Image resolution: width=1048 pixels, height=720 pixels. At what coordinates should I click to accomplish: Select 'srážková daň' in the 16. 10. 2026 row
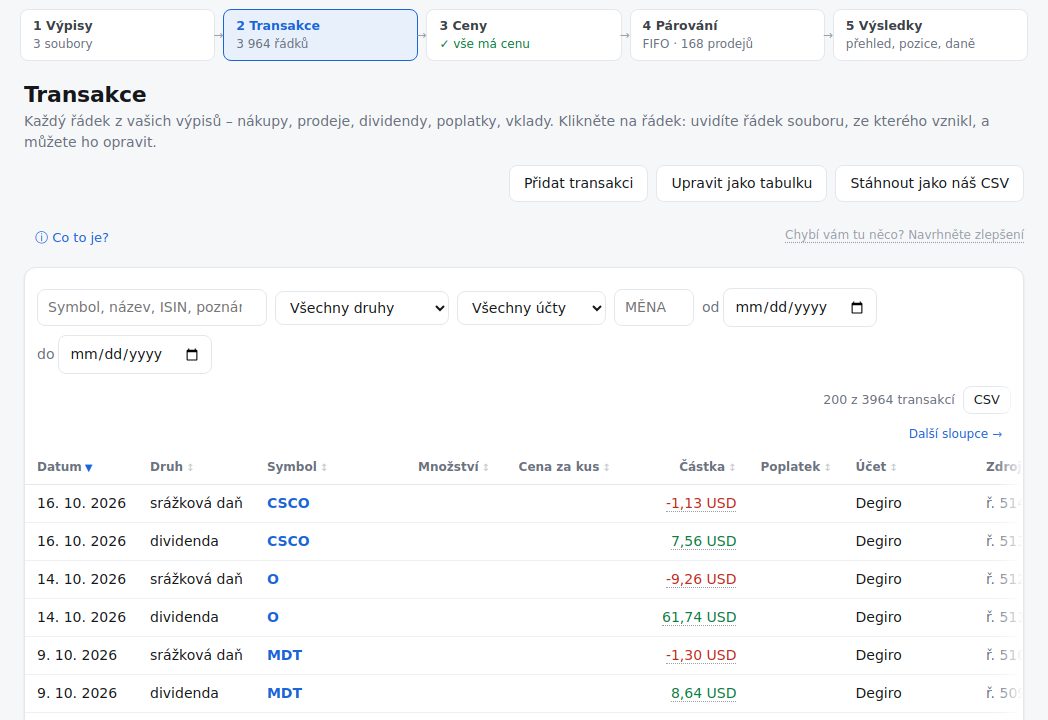click(196, 503)
